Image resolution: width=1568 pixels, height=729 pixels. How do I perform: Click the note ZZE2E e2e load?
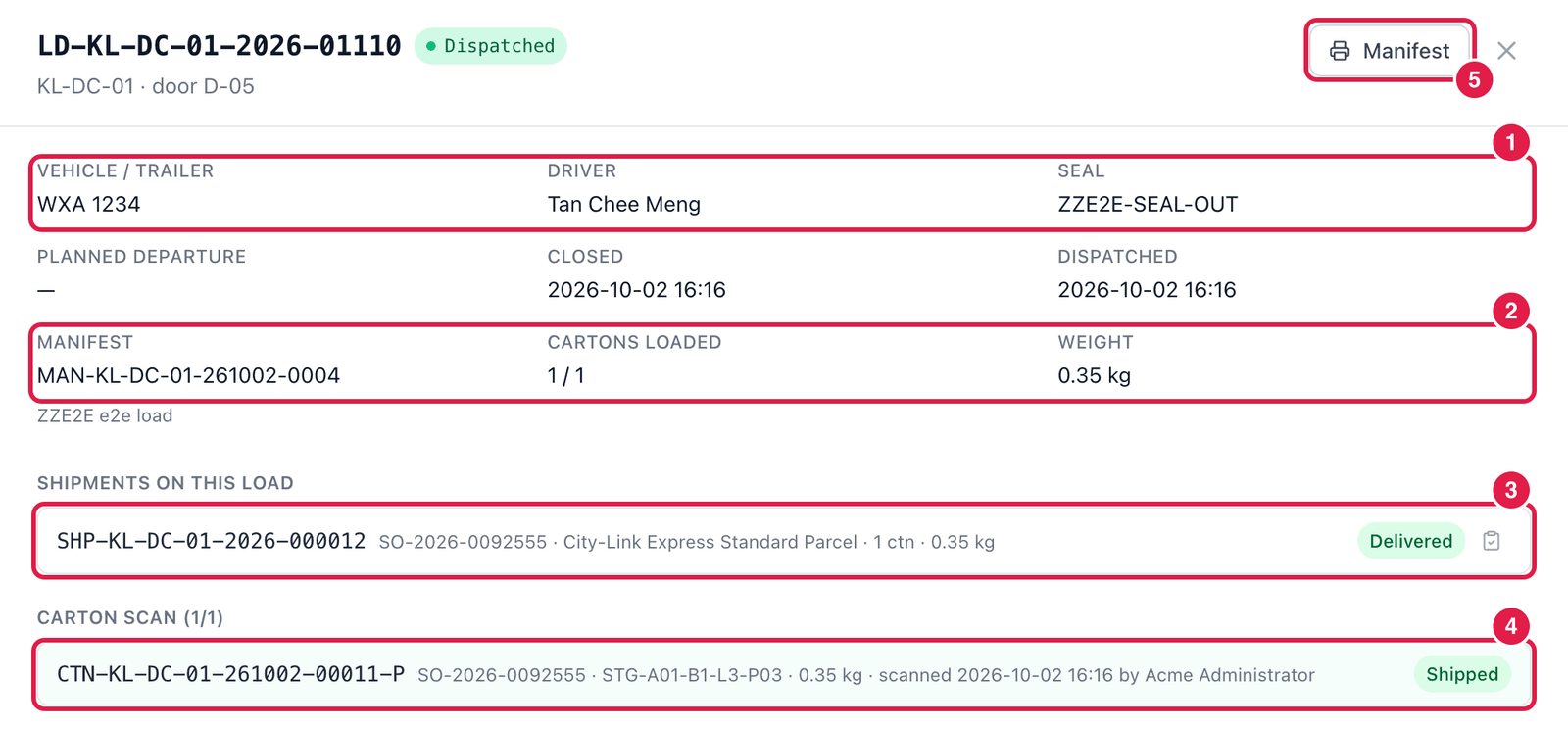coord(105,415)
